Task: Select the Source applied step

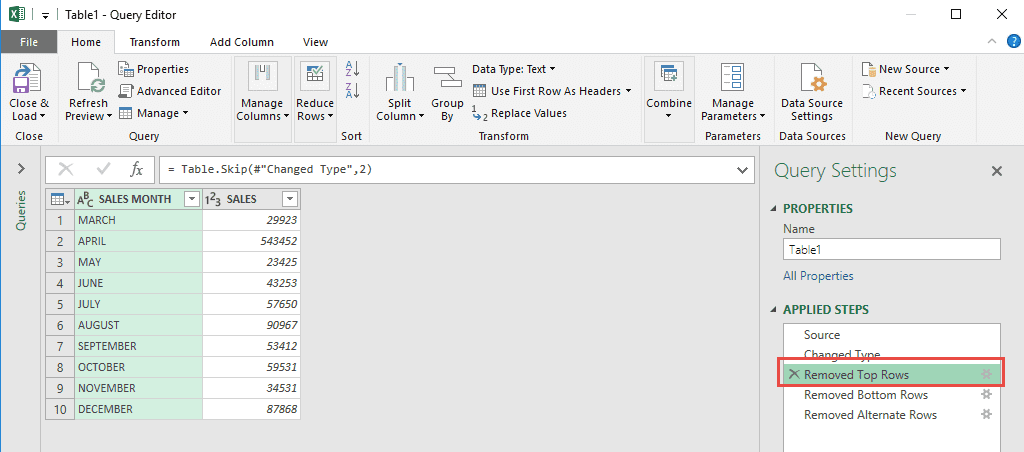Action: coord(891,334)
